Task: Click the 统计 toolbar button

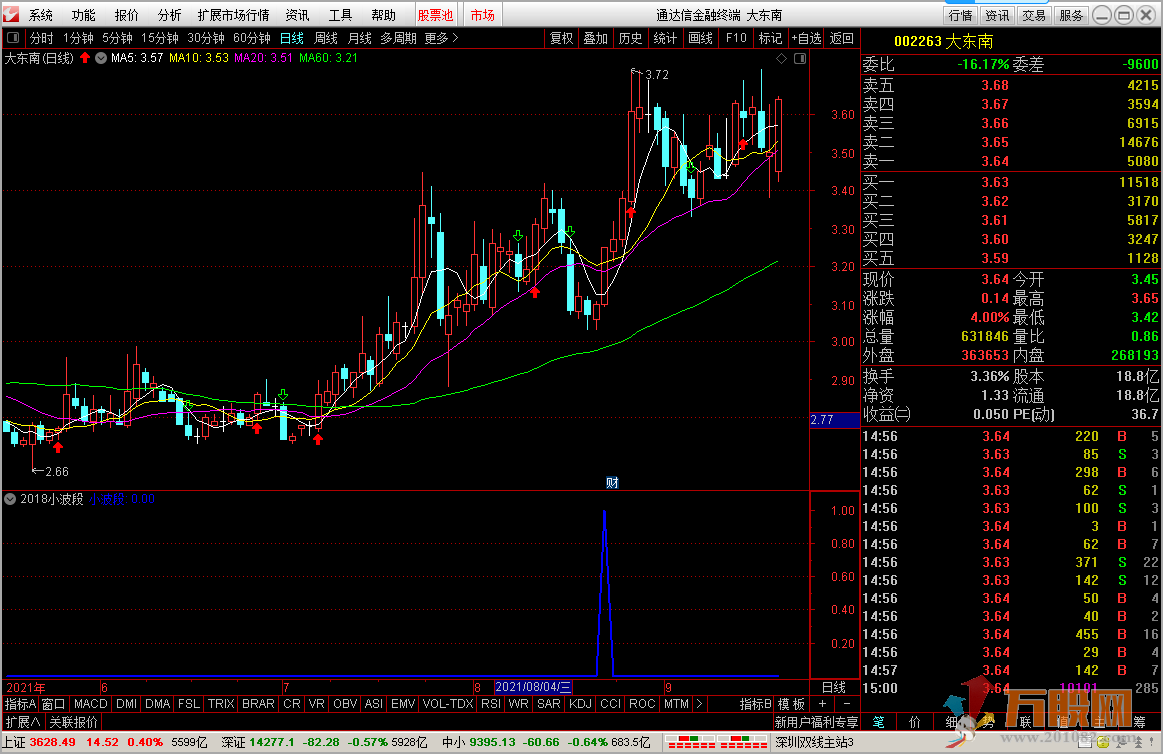Action: point(665,38)
